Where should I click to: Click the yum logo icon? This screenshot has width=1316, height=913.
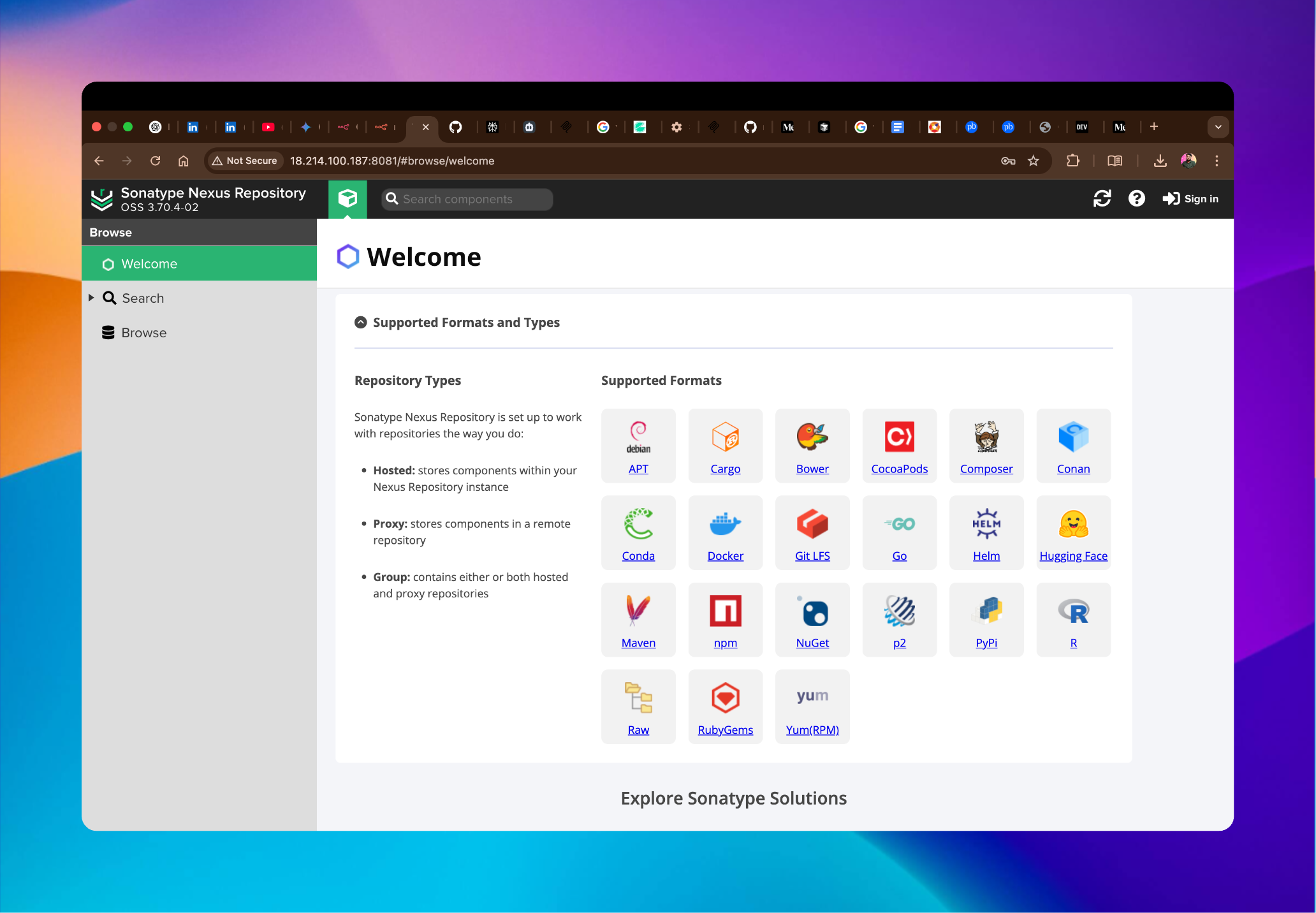point(812,696)
